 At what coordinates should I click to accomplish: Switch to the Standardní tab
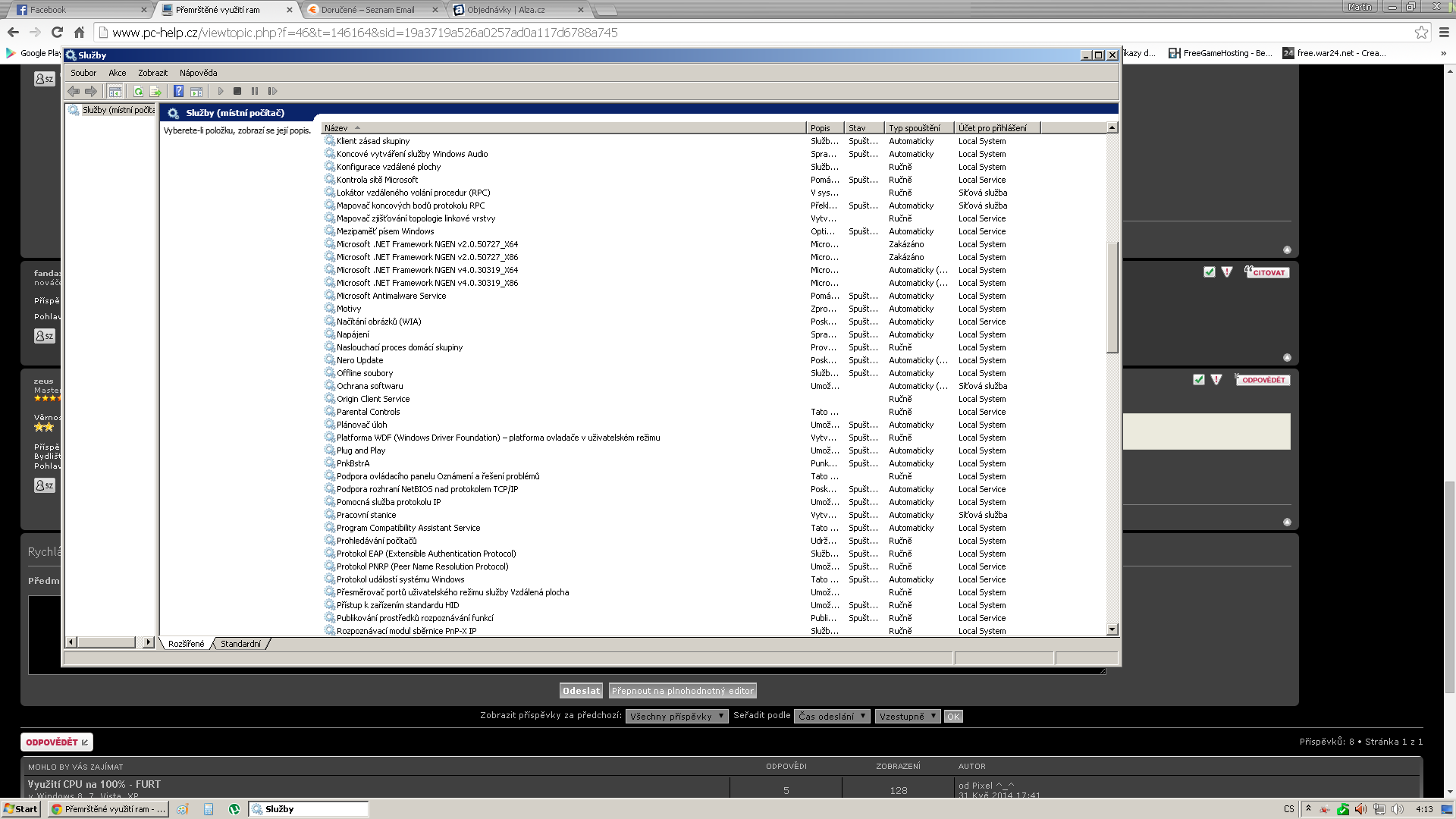pos(240,644)
